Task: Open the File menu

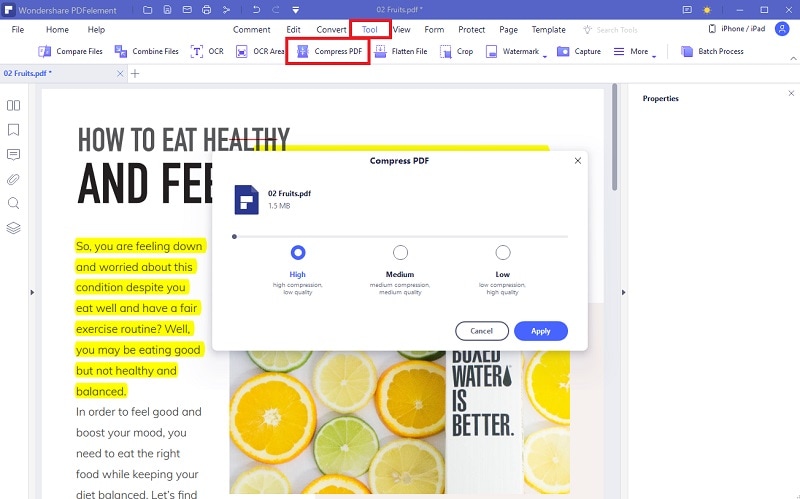Action: point(18,30)
